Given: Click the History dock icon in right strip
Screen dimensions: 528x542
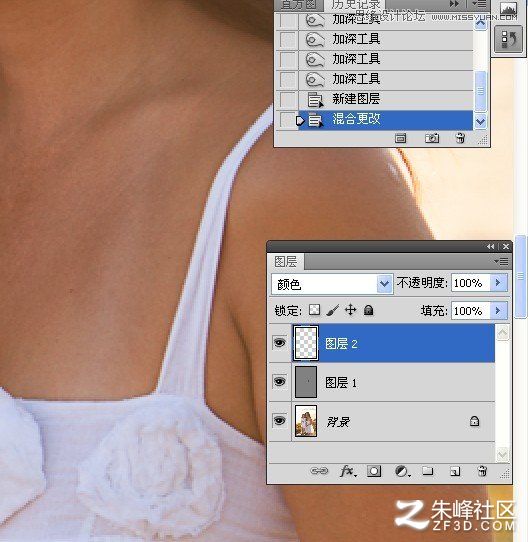Looking at the screenshot, I should coord(508,39).
